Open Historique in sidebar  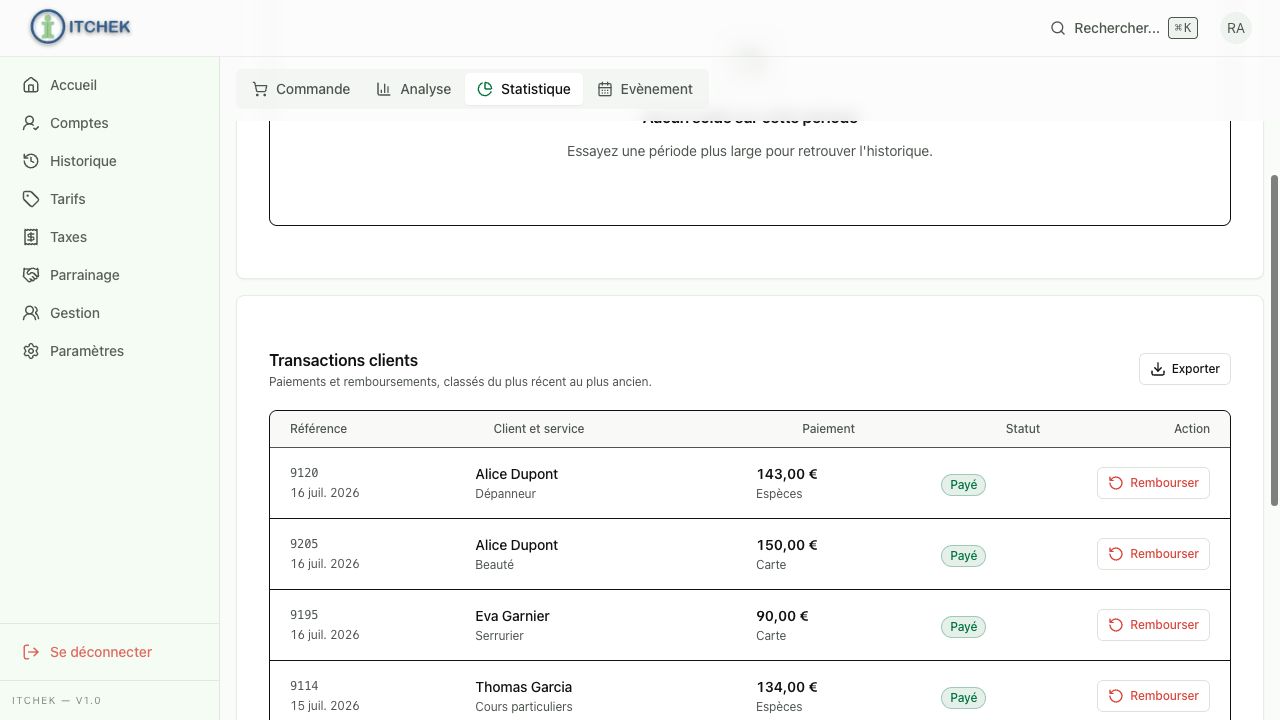[110, 161]
